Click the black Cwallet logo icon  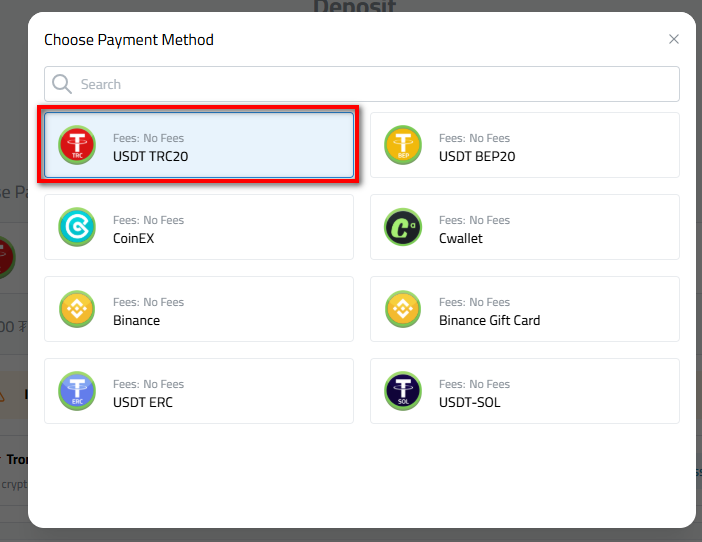coord(403,228)
